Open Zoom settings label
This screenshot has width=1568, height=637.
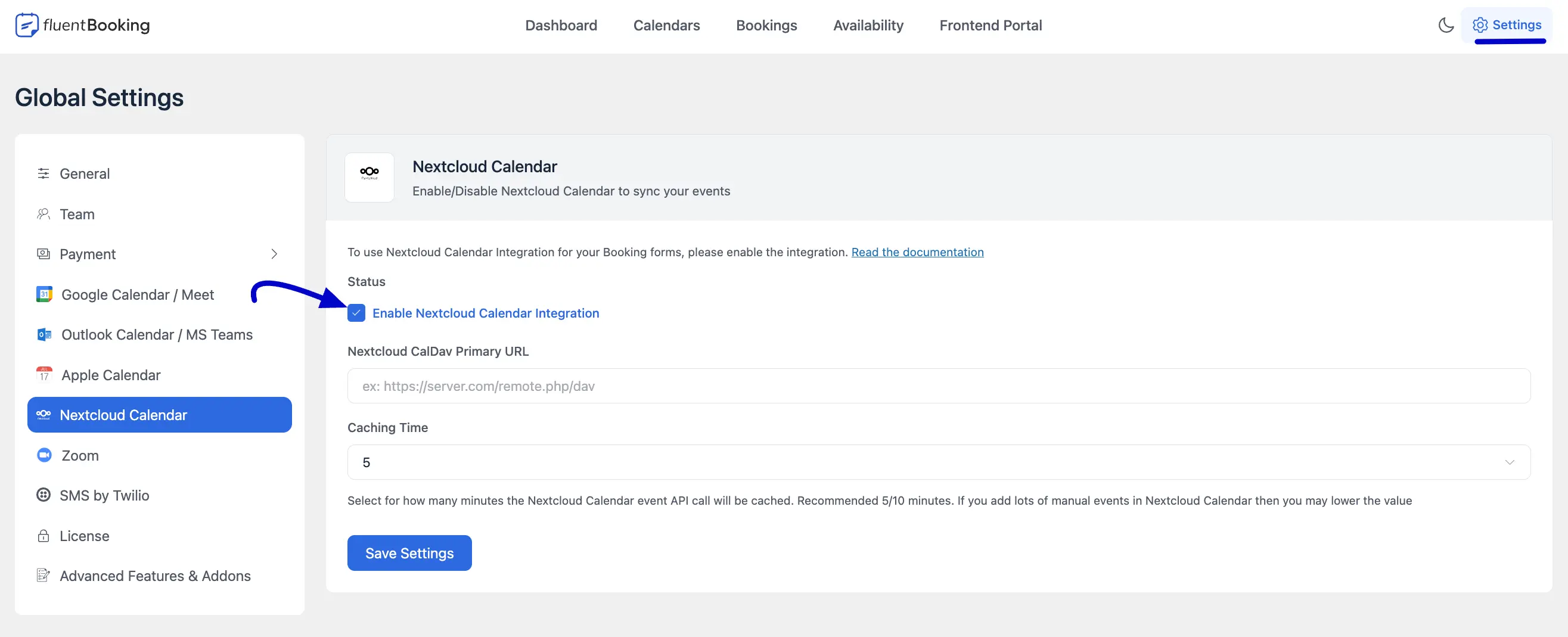[80, 455]
